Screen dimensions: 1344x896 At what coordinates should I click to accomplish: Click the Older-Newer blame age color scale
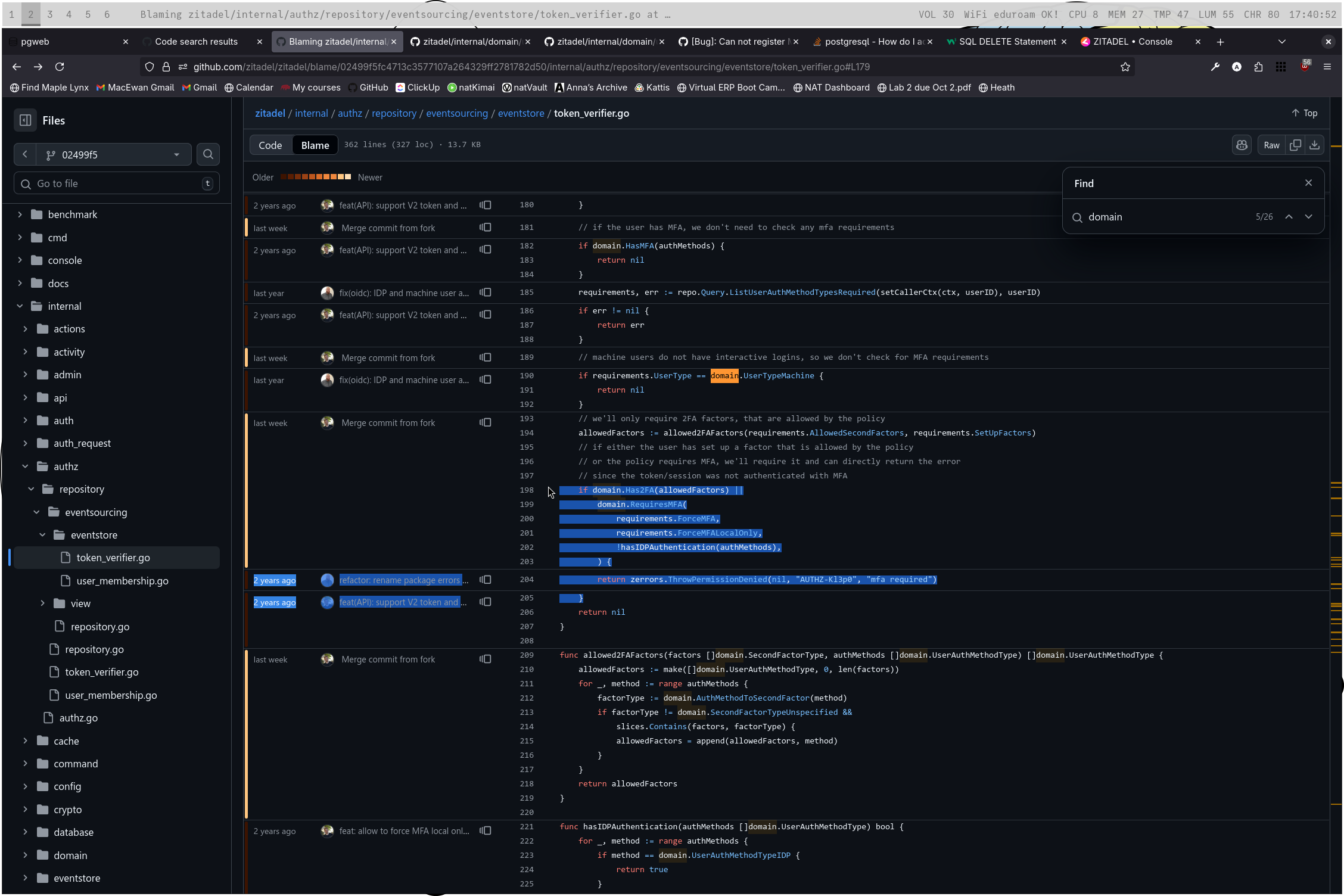[x=316, y=177]
